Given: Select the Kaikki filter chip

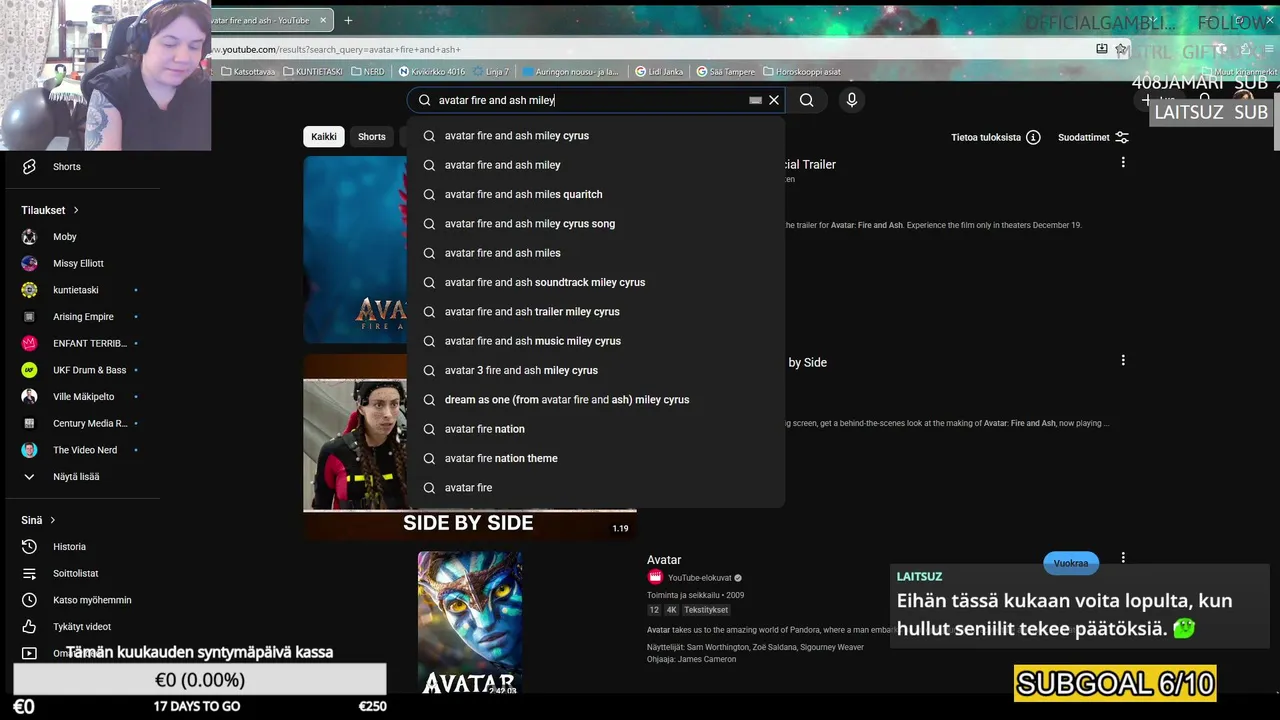Looking at the screenshot, I should tap(323, 137).
